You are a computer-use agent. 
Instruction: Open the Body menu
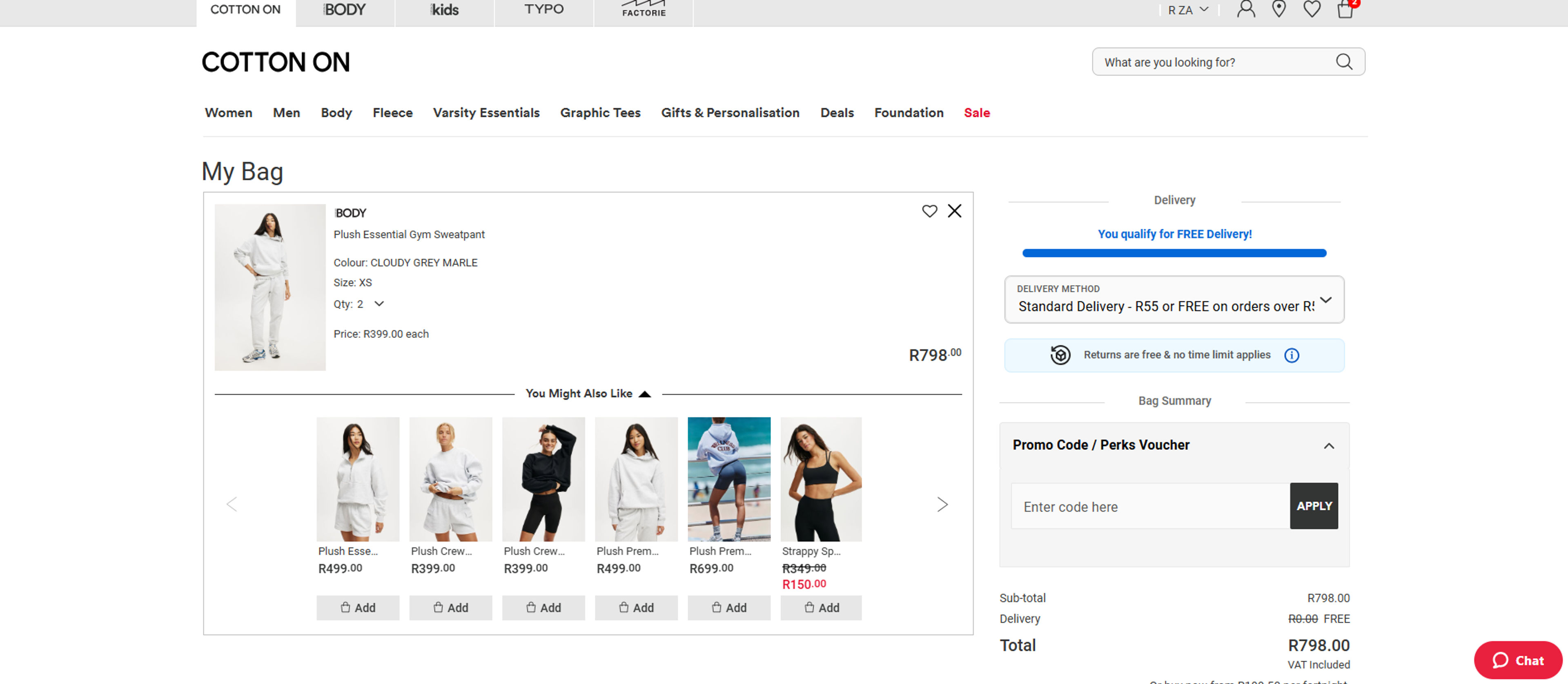336,113
